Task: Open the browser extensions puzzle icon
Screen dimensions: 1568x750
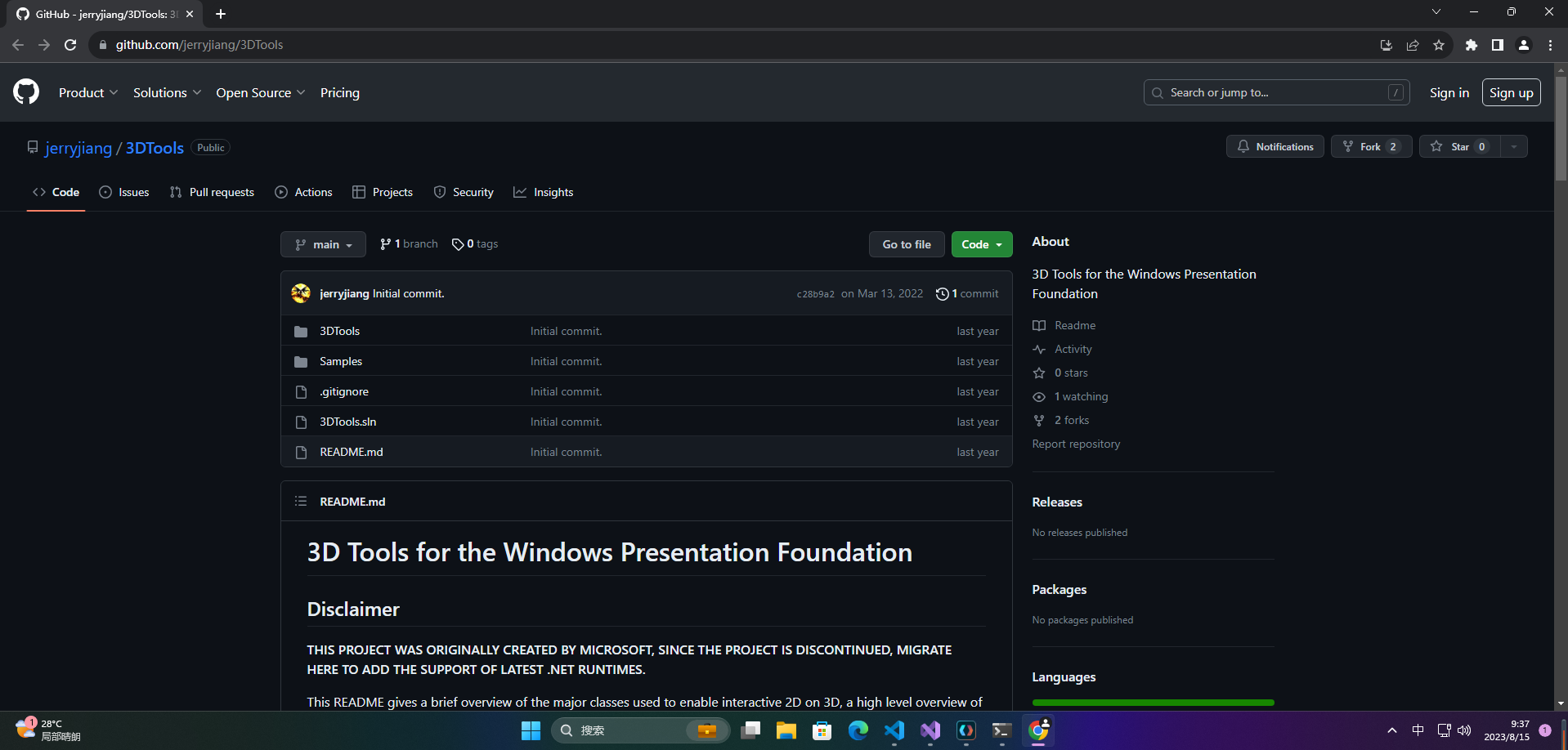Action: click(1472, 45)
